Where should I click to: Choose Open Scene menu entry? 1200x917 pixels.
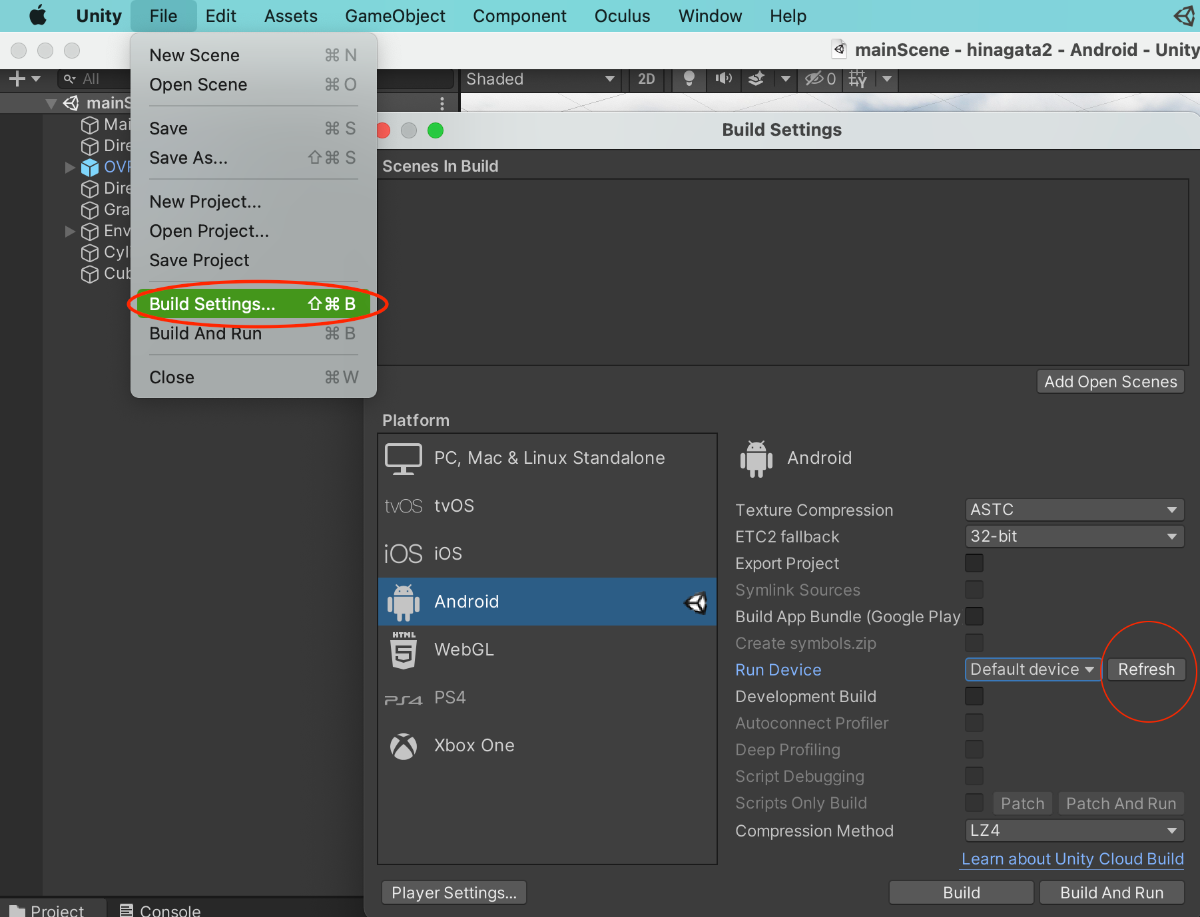[253, 85]
